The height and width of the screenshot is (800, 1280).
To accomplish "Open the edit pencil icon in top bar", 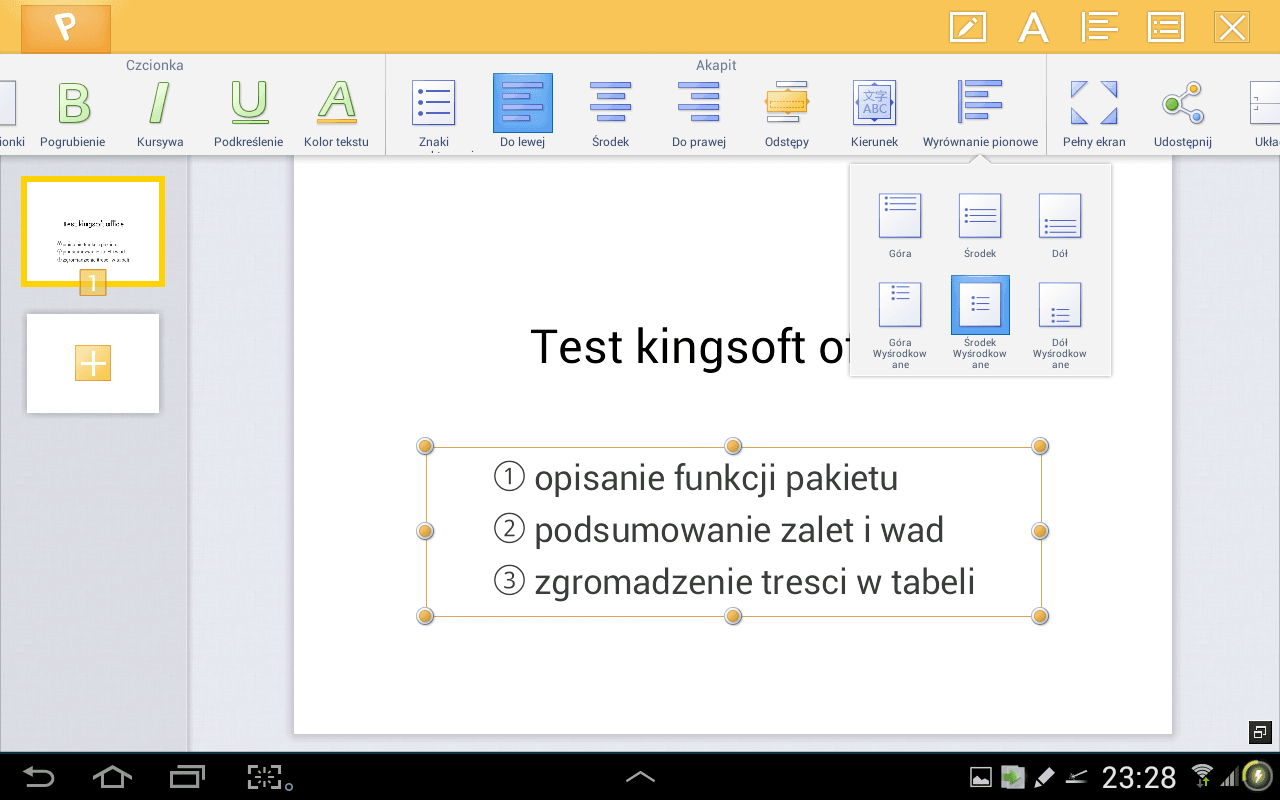I will [x=967, y=27].
